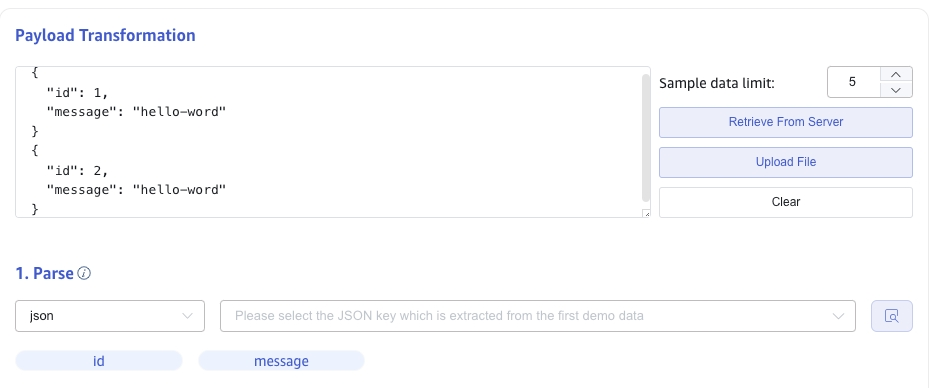This screenshot has height=388, width=930.
Task: Click the JSON key dropdown chevron
Action: (x=838, y=316)
